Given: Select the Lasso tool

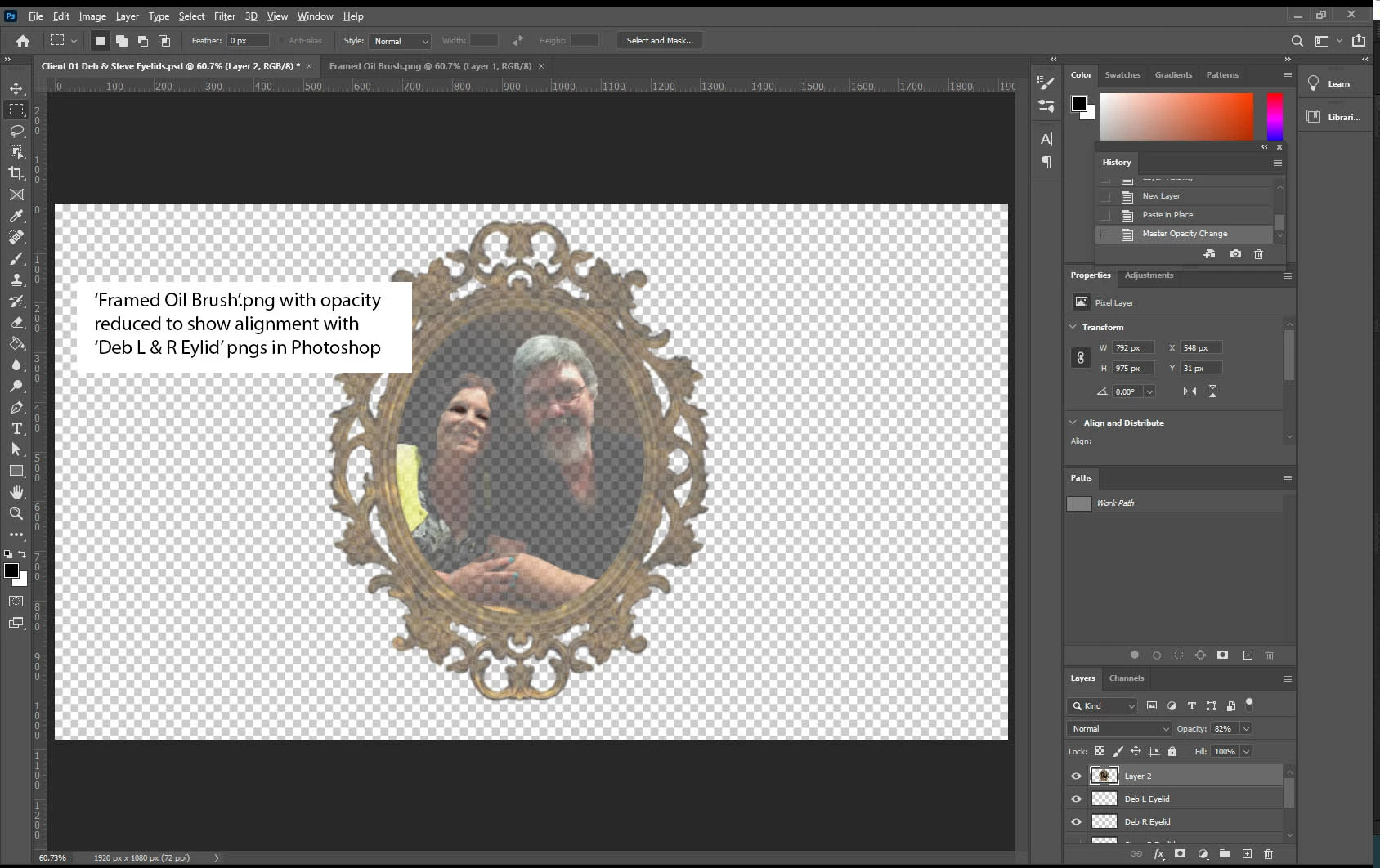Looking at the screenshot, I should click(x=16, y=131).
